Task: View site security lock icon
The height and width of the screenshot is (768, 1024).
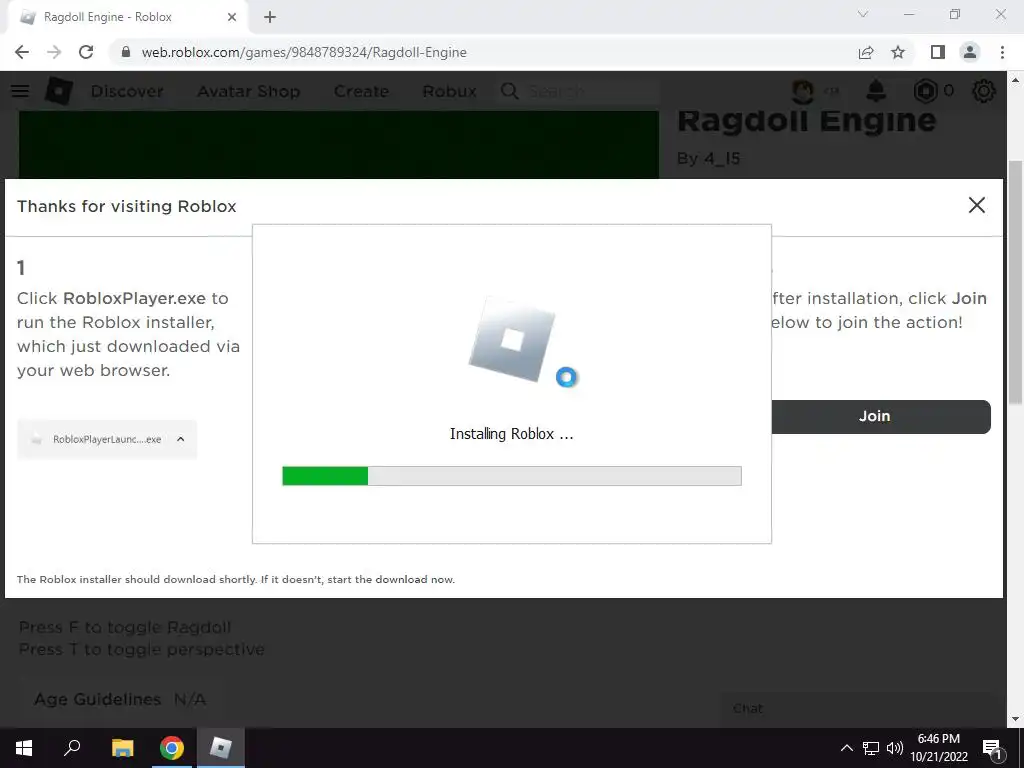Action: coord(126,52)
